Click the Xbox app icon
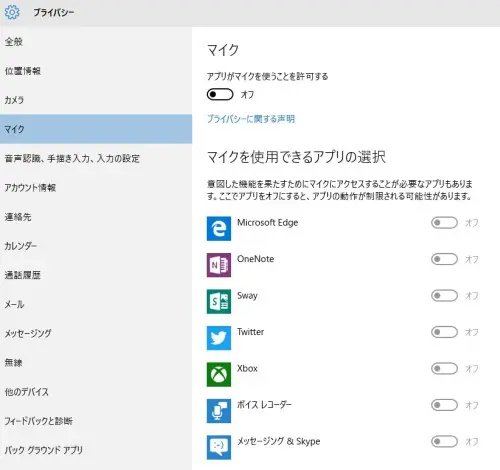The width and height of the screenshot is (500, 470). (x=219, y=374)
